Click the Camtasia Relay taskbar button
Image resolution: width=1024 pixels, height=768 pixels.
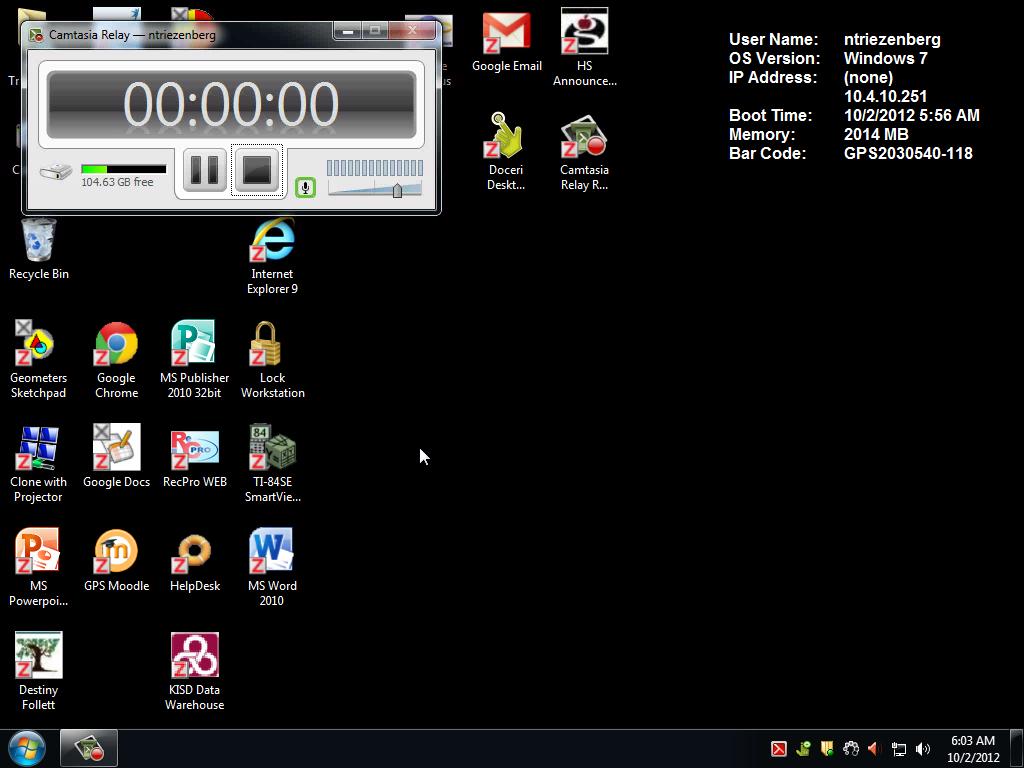89,748
